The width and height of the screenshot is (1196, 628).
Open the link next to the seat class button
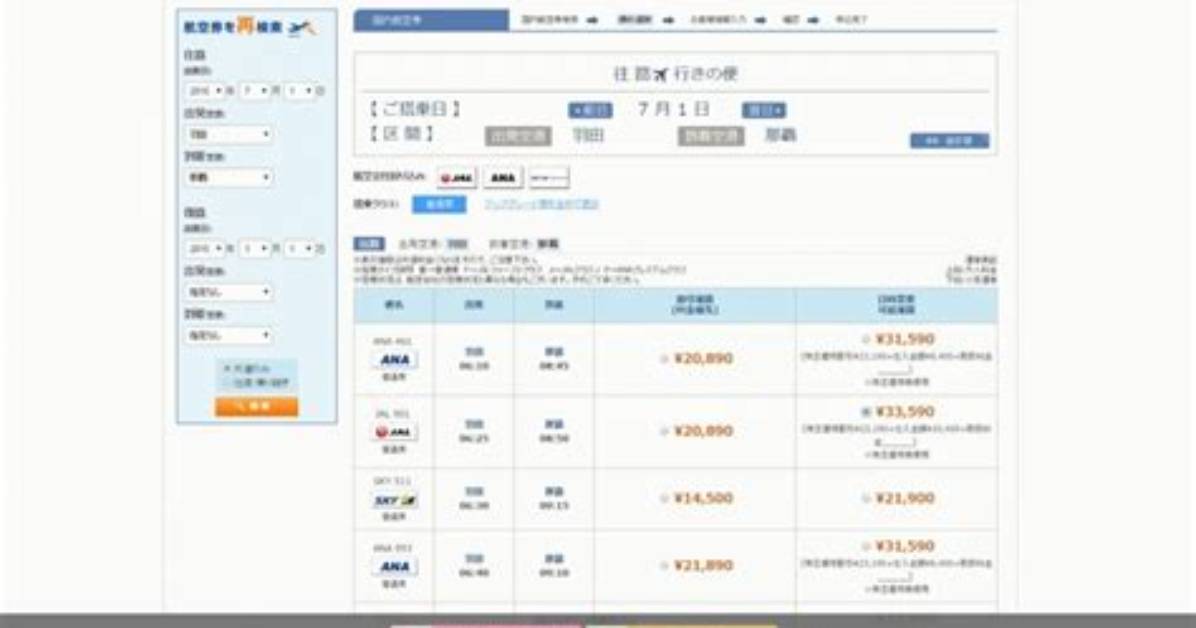tap(541, 205)
